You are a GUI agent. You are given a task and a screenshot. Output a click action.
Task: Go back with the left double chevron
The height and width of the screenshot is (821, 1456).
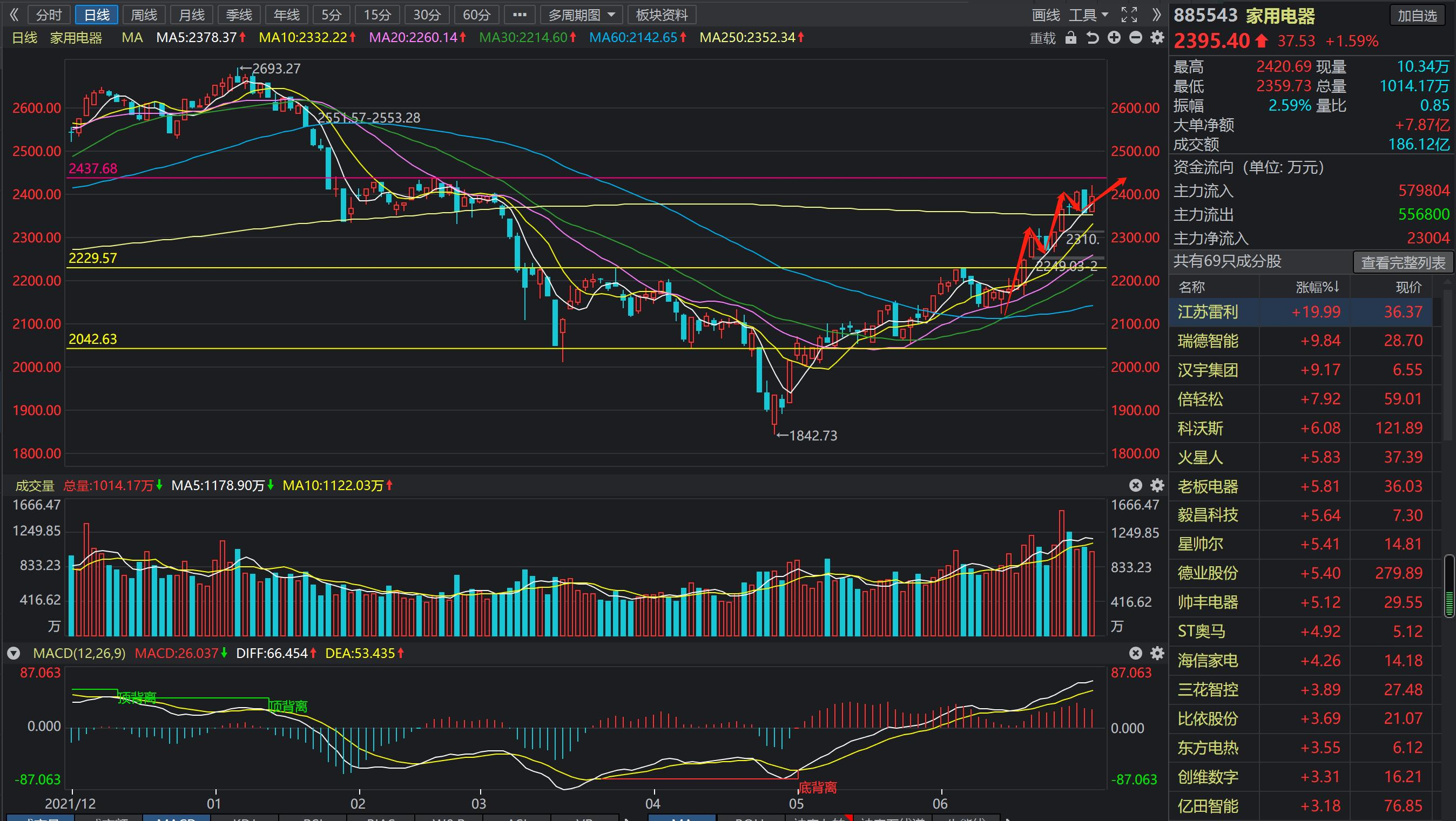tap(15, 15)
